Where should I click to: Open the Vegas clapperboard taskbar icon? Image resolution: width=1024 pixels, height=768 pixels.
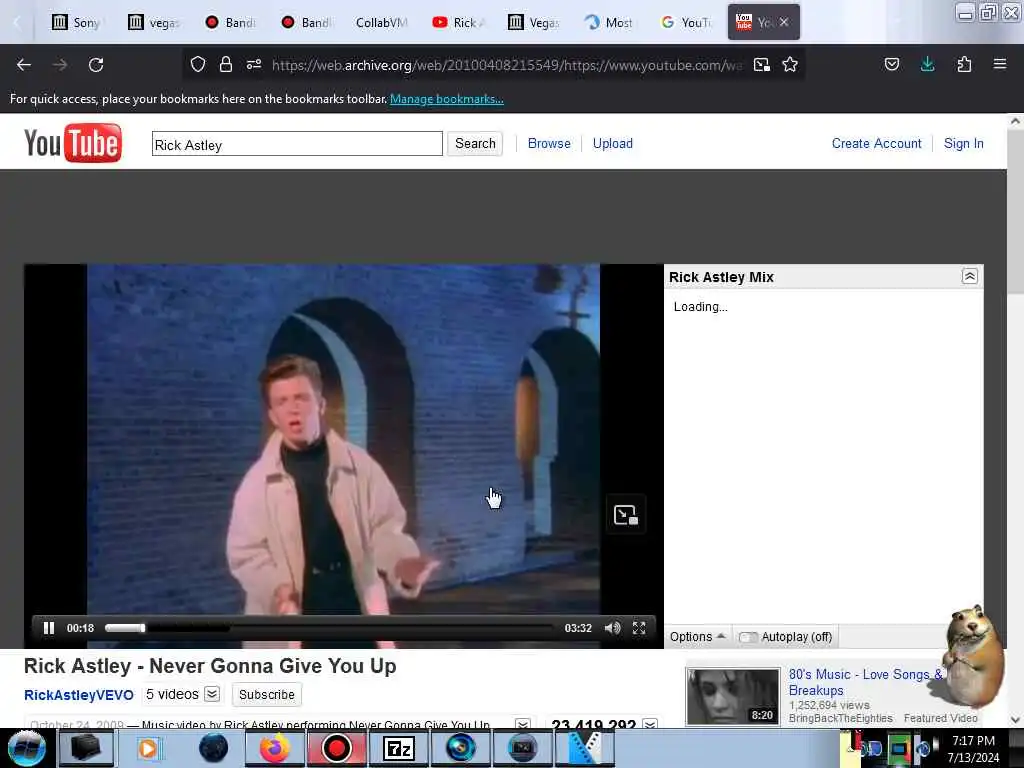click(x=585, y=748)
